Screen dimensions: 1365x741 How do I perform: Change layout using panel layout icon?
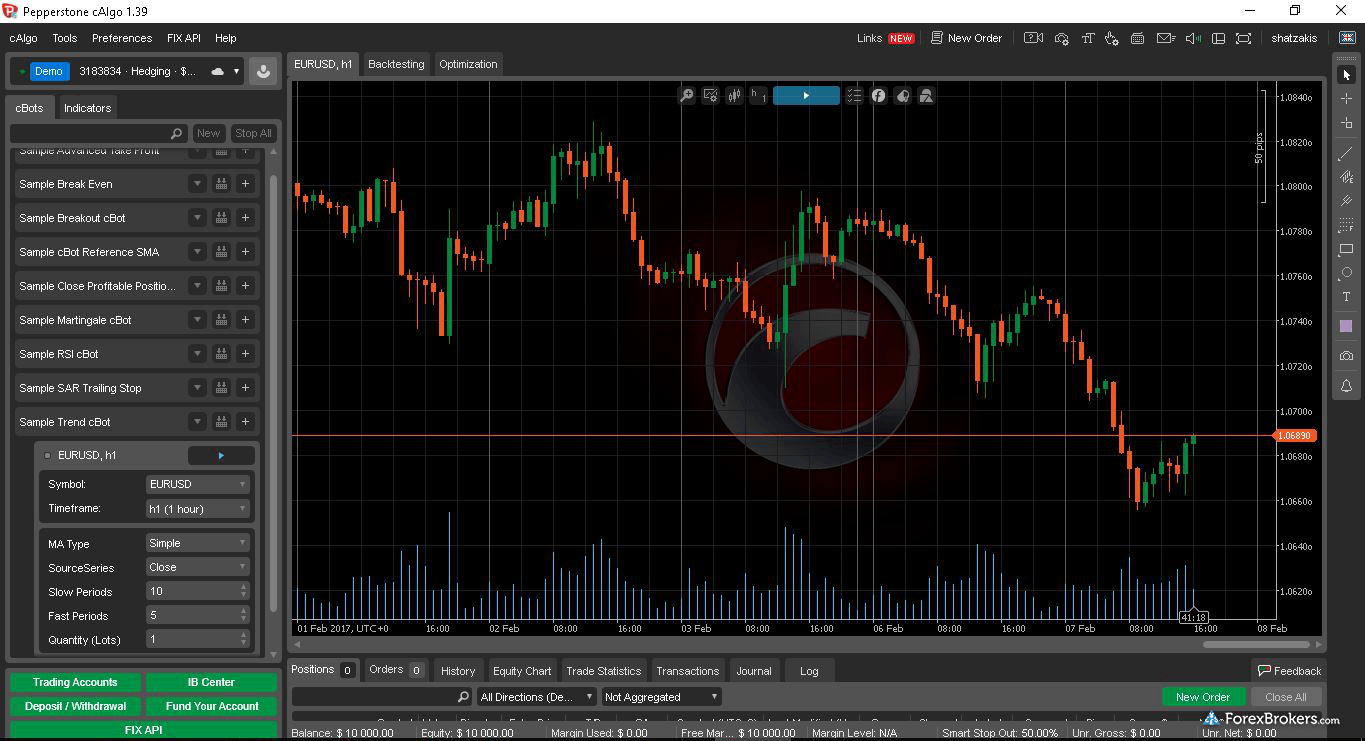1217,38
